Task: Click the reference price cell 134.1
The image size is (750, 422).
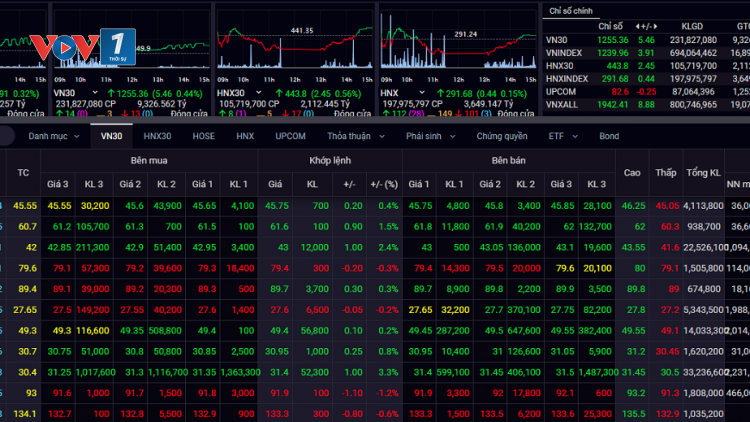Action: [x=24, y=414]
